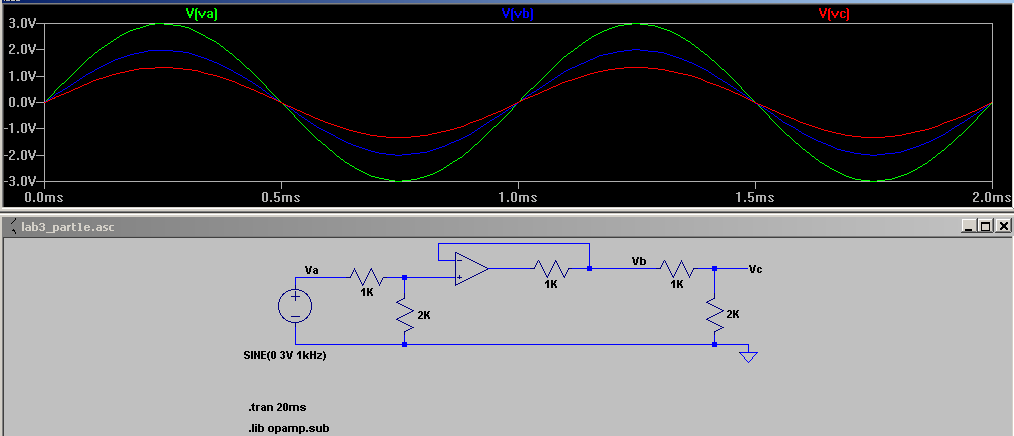1014x436 pixels.
Task: Select the op-amp symbol in schematic
Action: point(471,268)
